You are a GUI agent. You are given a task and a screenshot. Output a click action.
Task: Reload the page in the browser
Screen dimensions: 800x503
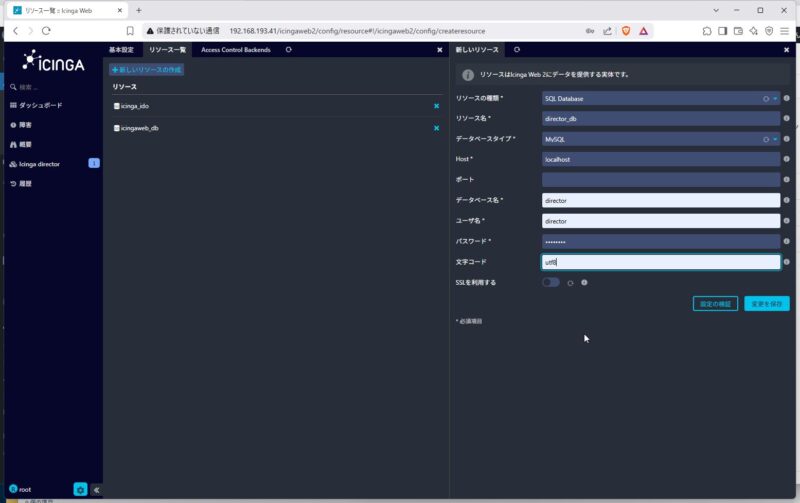(46, 31)
